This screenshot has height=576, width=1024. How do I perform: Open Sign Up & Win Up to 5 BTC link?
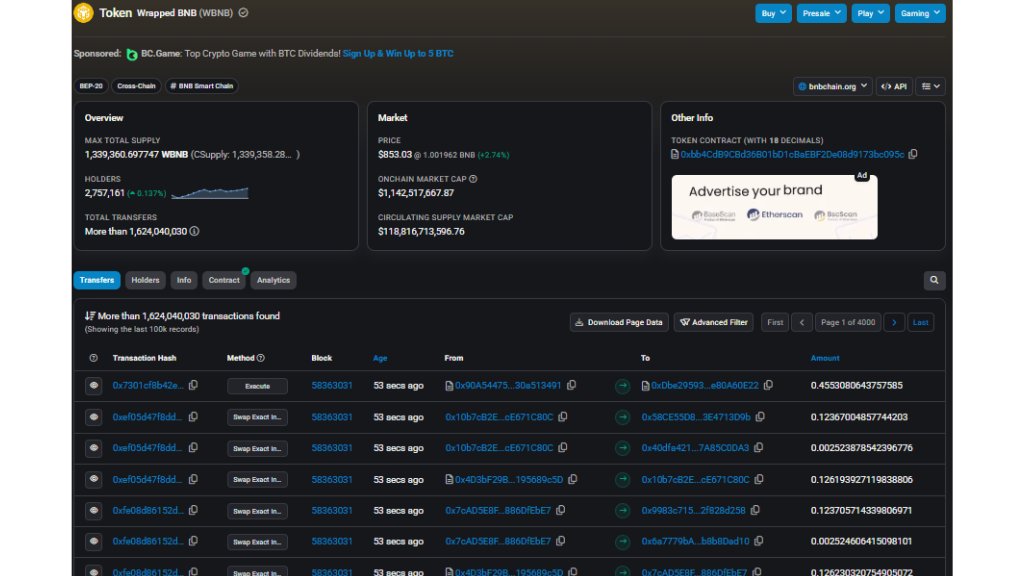[x=398, y=54]
